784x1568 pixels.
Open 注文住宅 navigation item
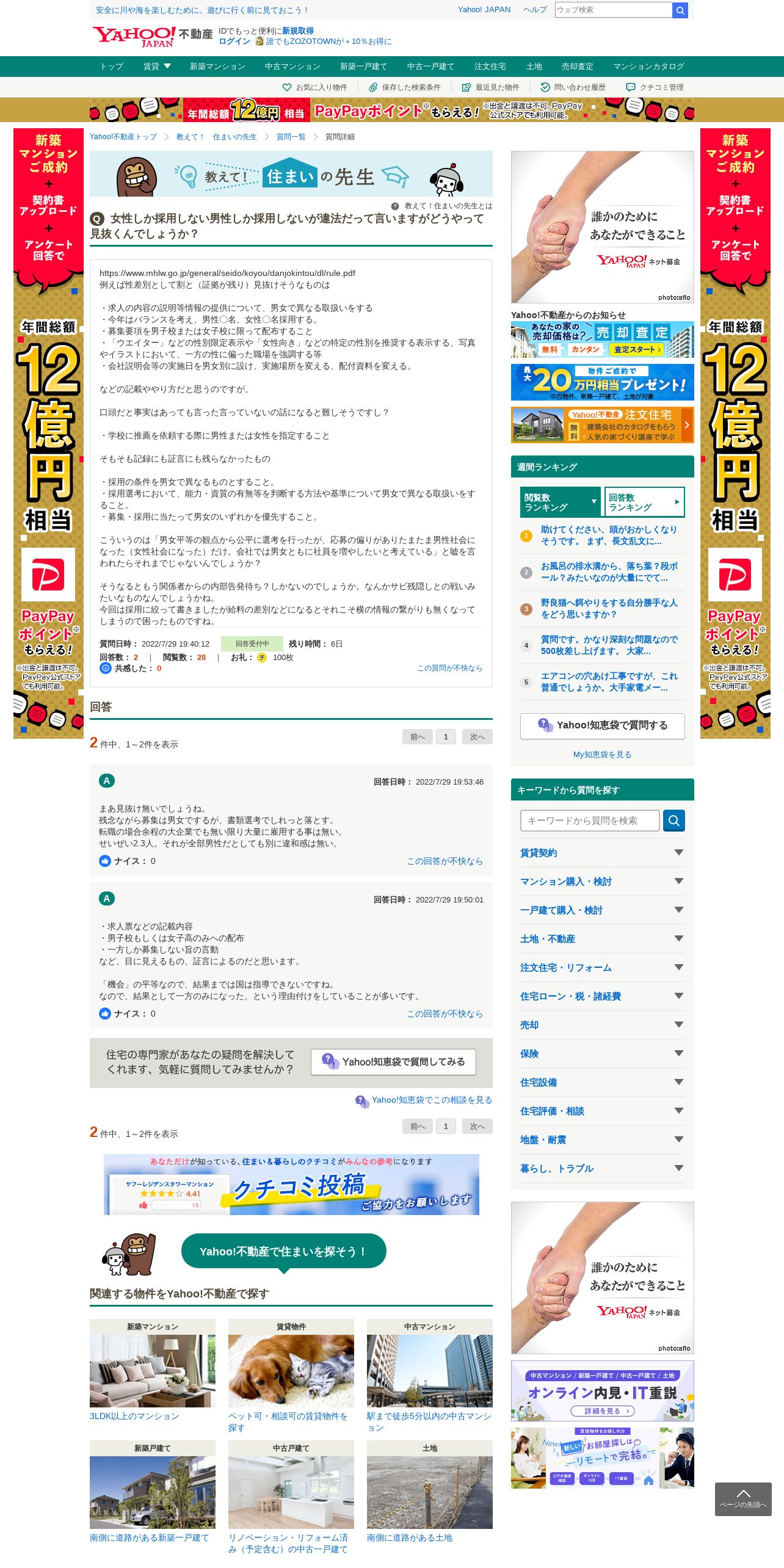coord(490,67)
